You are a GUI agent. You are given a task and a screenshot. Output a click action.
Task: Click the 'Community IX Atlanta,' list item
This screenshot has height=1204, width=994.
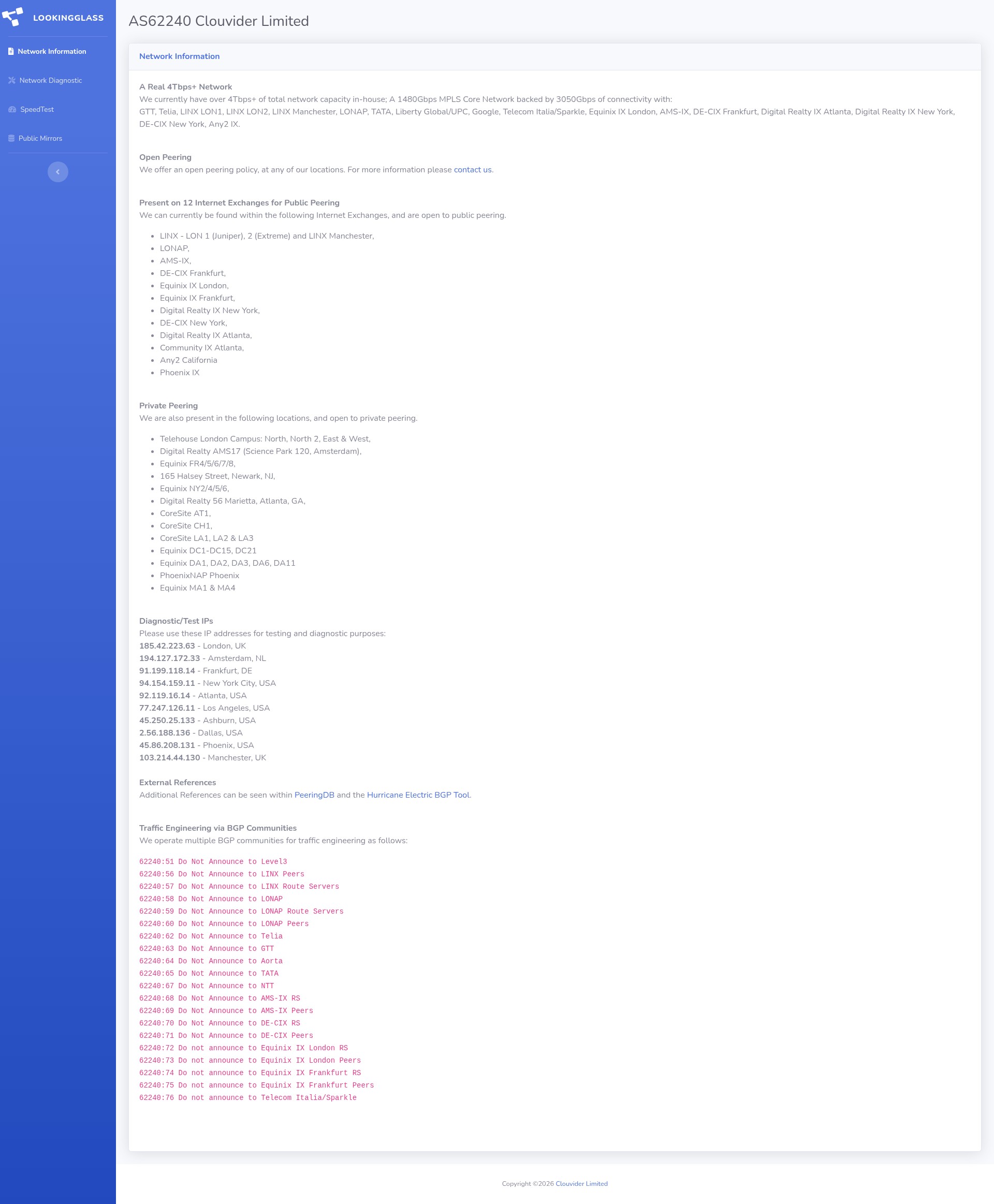click(201, 348)
